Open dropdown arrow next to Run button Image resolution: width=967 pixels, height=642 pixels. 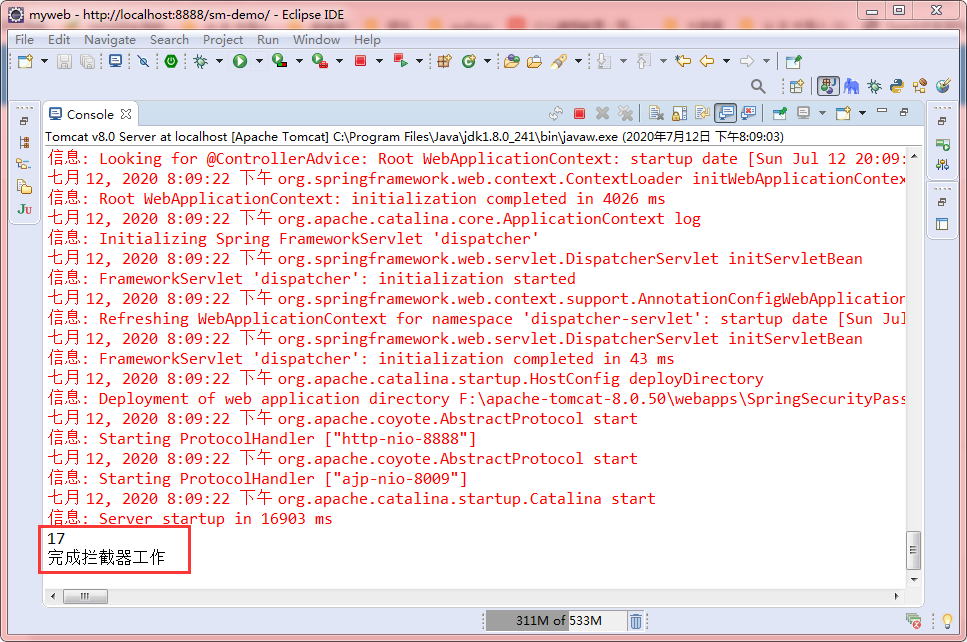tap(259, 61)
